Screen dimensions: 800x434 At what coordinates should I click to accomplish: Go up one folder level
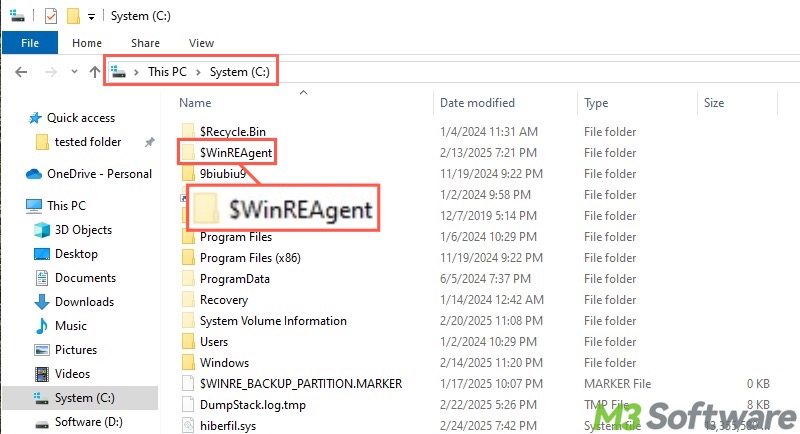click(94, 72)
